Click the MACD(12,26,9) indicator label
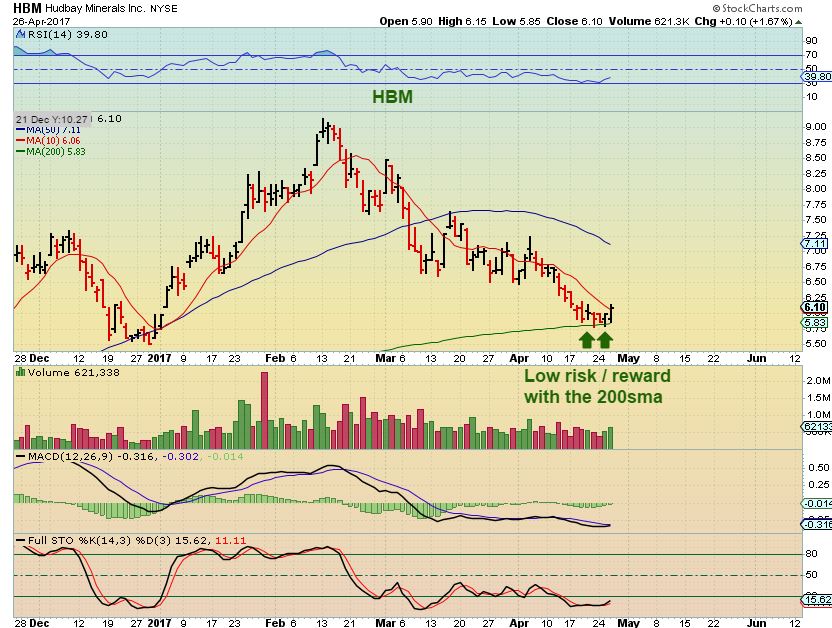Screen dimensions: 832x628 (x=70, y=456)
